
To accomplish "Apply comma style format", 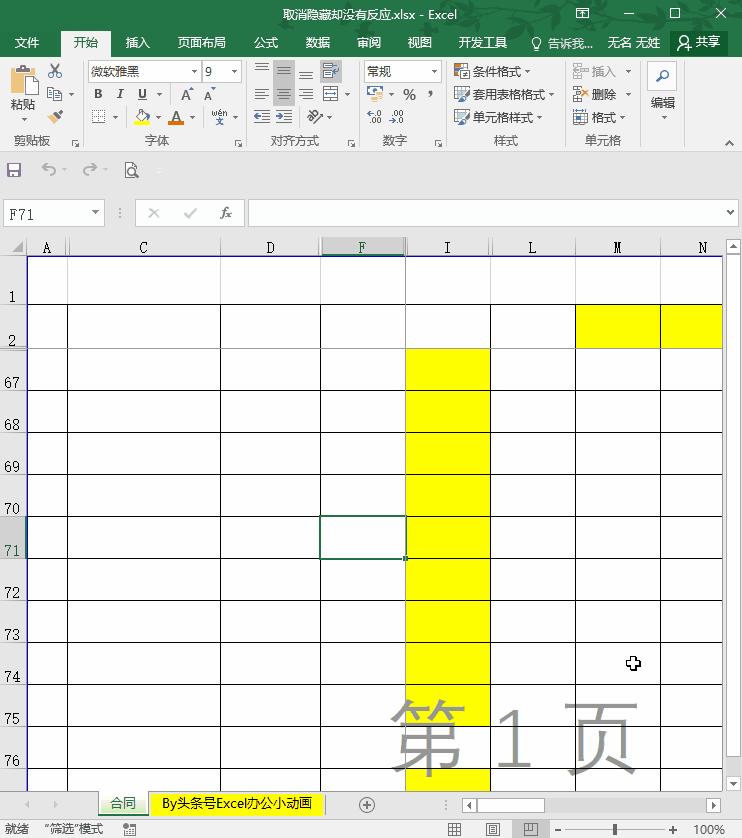I will pyautogui.click(x=430, y=95).
